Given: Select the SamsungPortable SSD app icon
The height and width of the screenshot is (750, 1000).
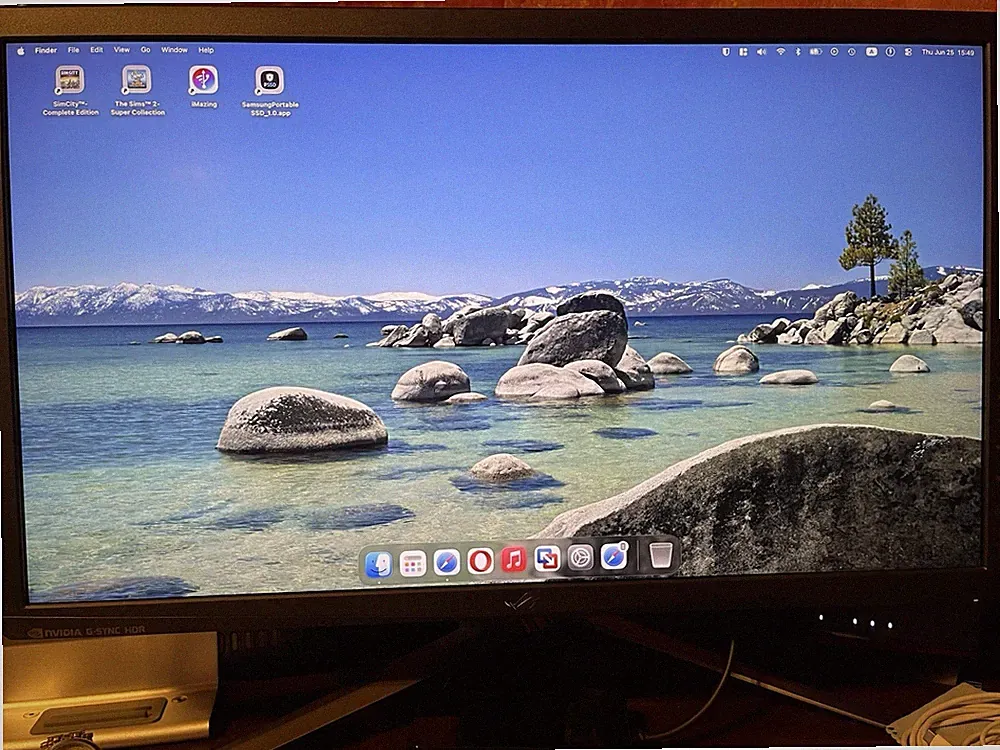Looking at the screenshot, I should 270,80.
